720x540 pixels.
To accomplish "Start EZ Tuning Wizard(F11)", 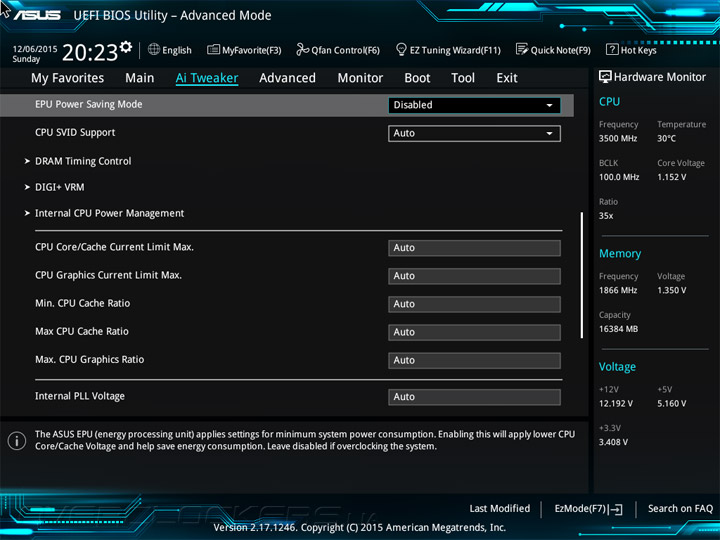I will pyautogui.click(x=455, y=50).
